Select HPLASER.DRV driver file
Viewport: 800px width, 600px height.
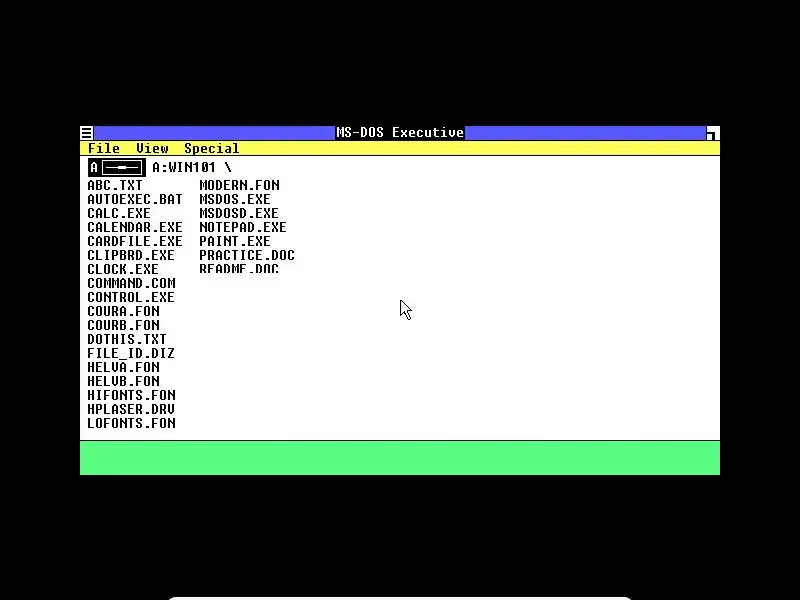pos(131,410)
